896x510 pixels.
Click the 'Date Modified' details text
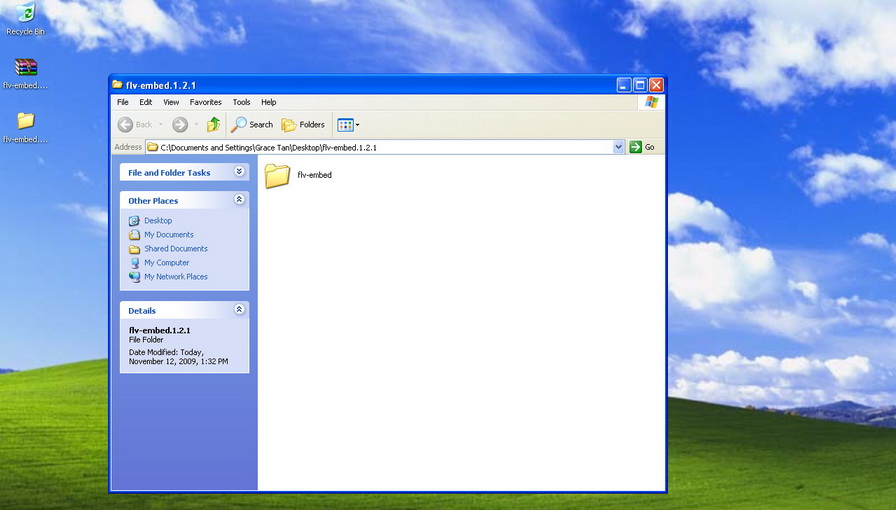[178, 357]
